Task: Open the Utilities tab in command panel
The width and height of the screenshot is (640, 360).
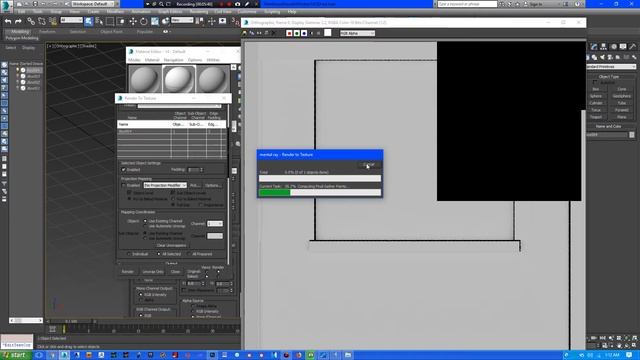Action: point(633,47)
